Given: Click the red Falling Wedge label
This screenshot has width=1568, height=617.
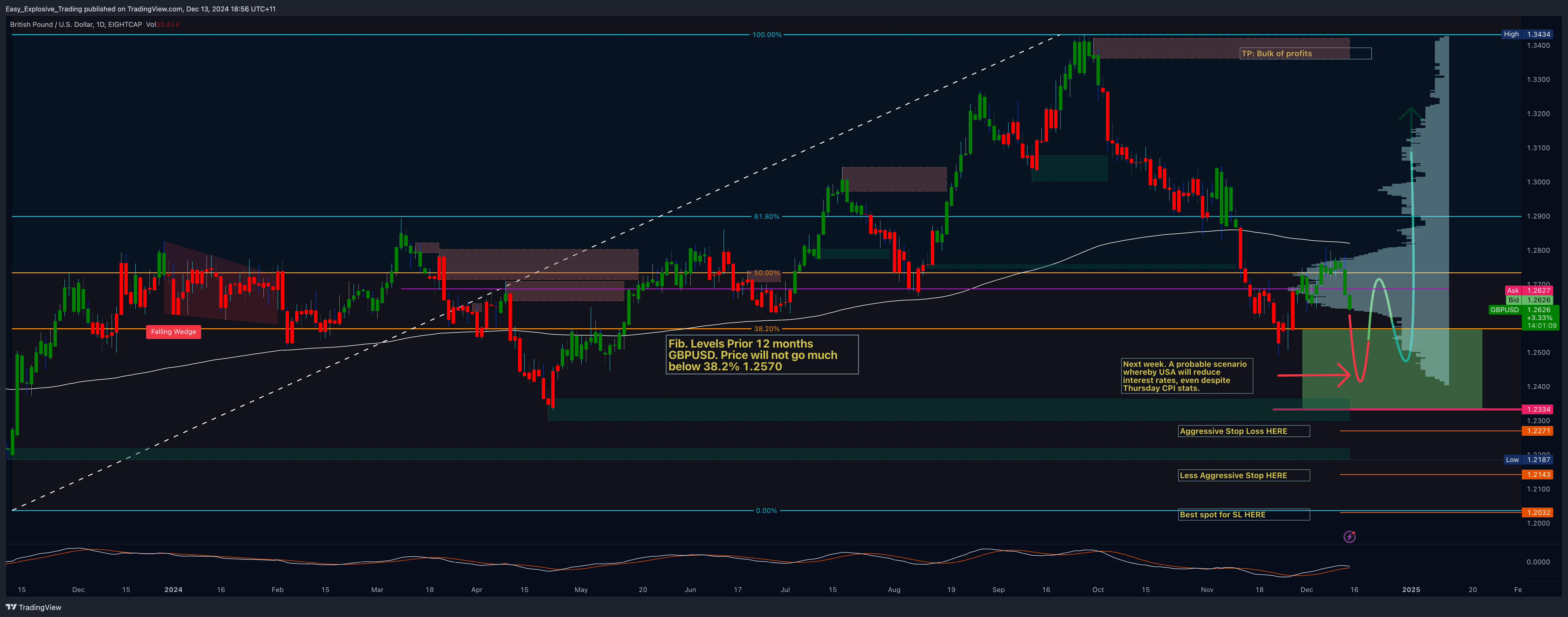Looking at the screenshot, I should [x=174, y=332].
